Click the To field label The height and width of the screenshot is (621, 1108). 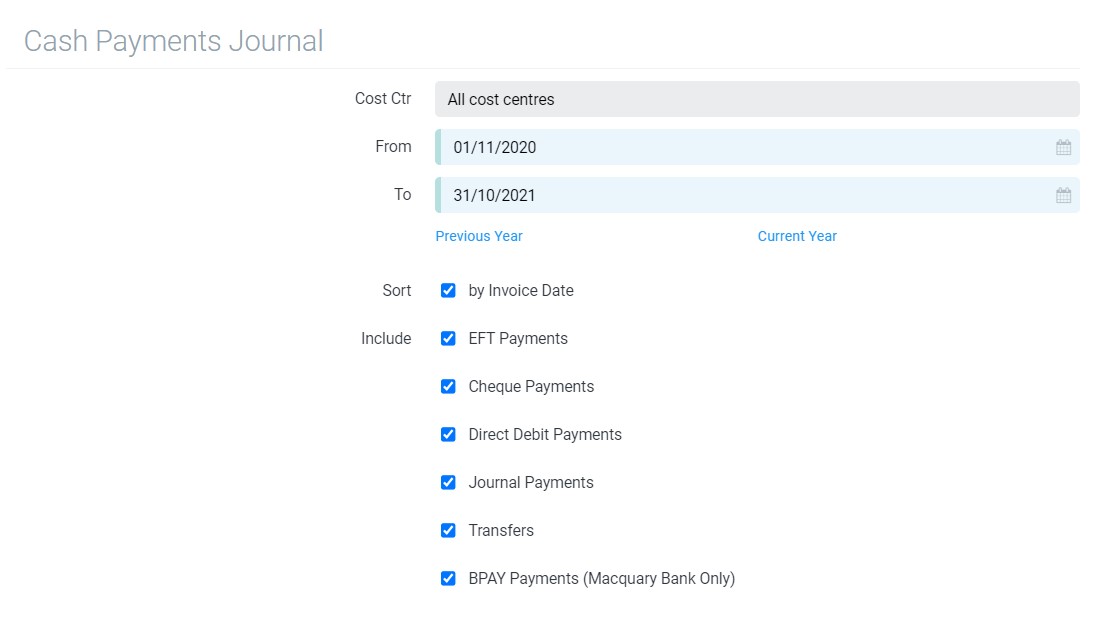click(402, 194)
